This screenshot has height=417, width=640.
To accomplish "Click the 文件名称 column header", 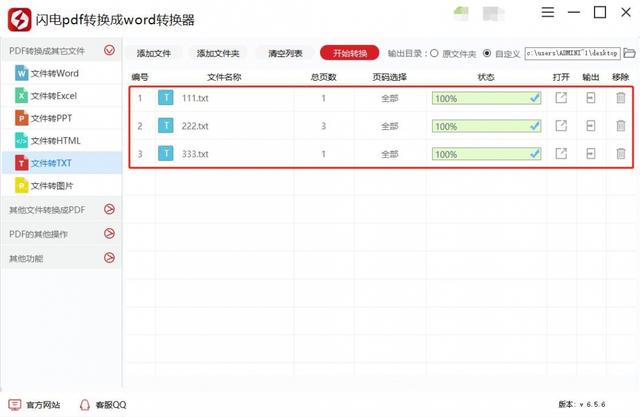I will (x=224, y=77).
